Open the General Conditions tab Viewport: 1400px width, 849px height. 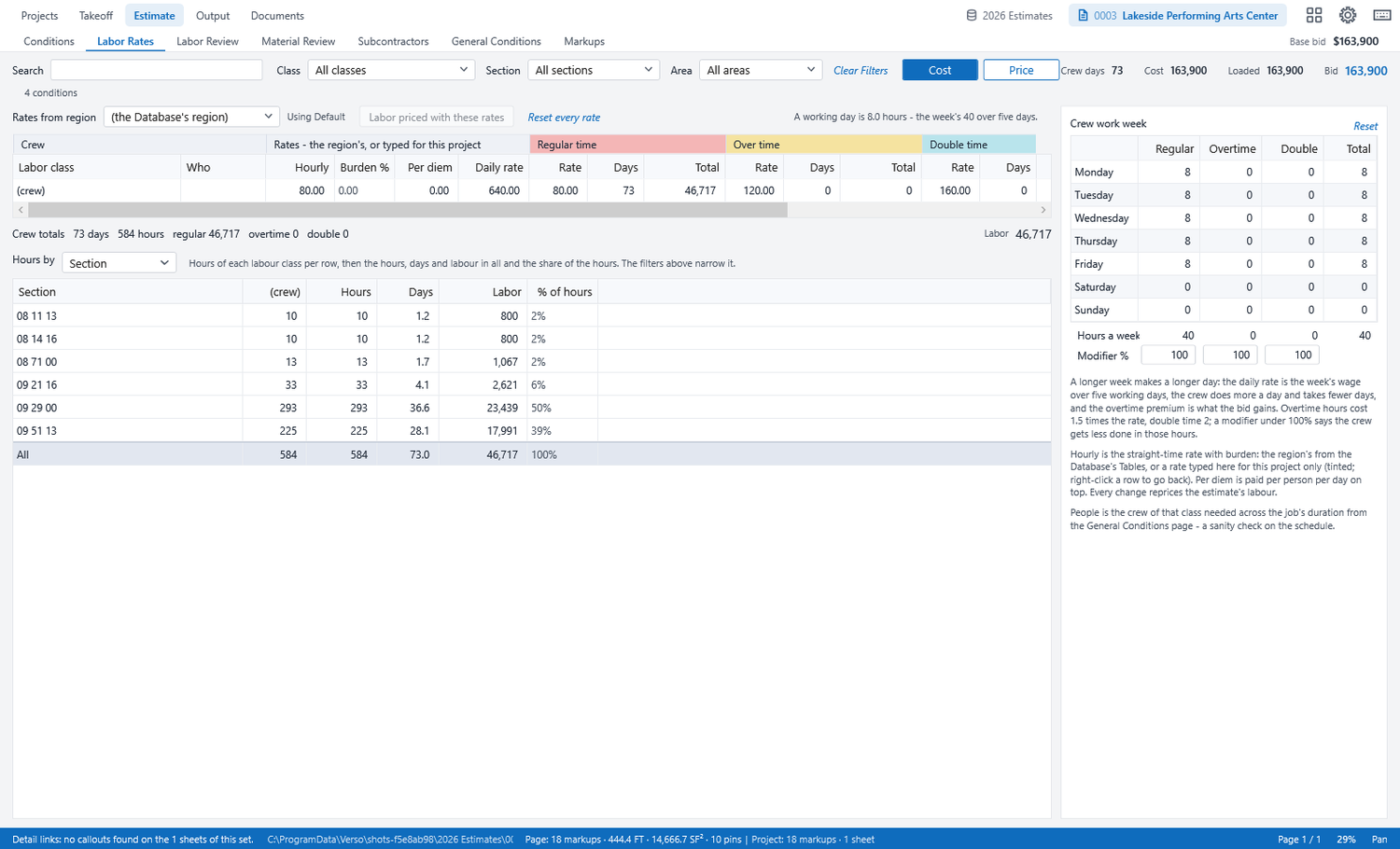point(497,41)
